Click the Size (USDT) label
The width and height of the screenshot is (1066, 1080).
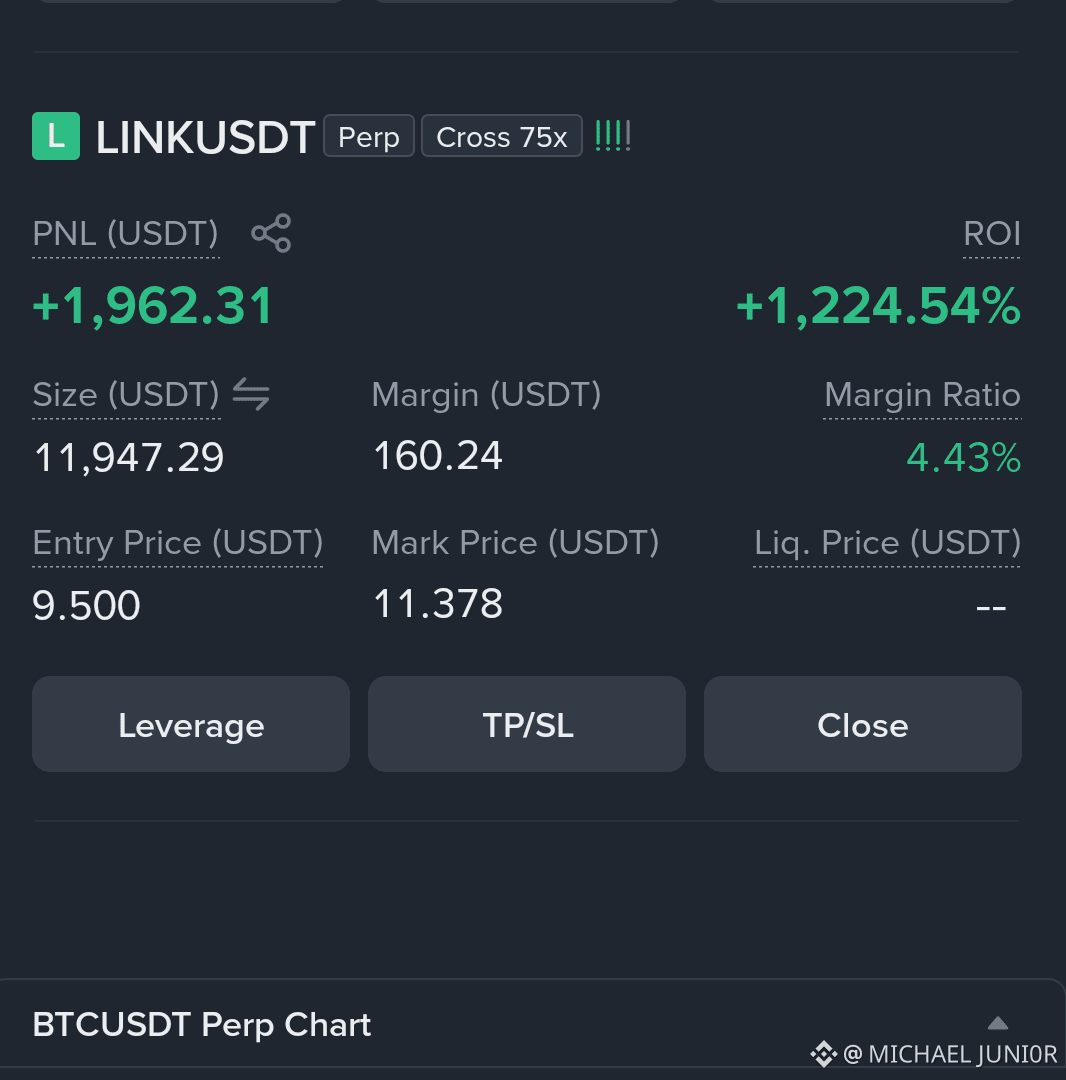pyautogui.click(x=126, y=395)
